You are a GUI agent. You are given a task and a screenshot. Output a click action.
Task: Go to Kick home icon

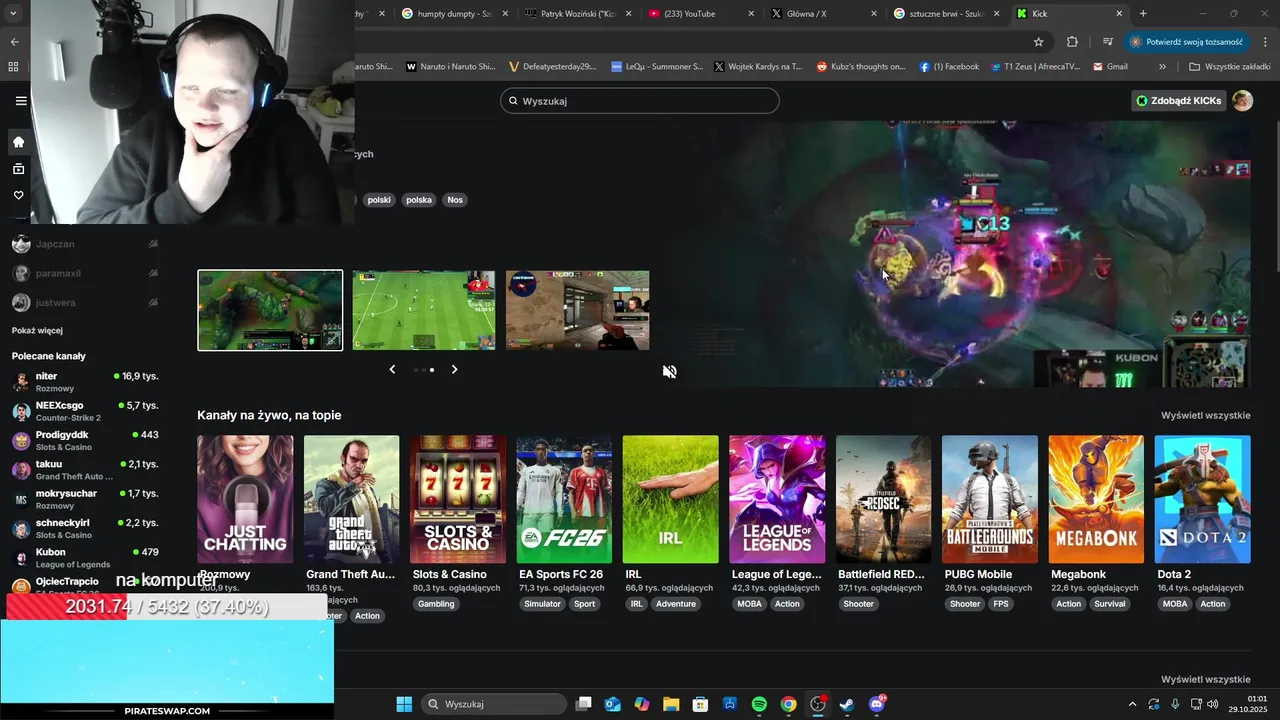(18, 142)
